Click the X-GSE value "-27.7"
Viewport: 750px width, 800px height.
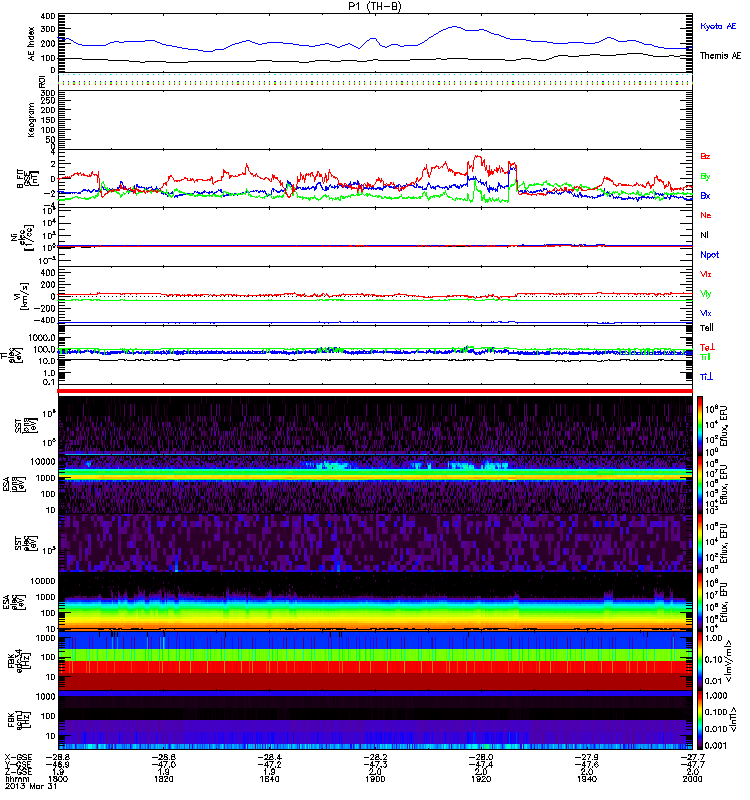[692, 758]
